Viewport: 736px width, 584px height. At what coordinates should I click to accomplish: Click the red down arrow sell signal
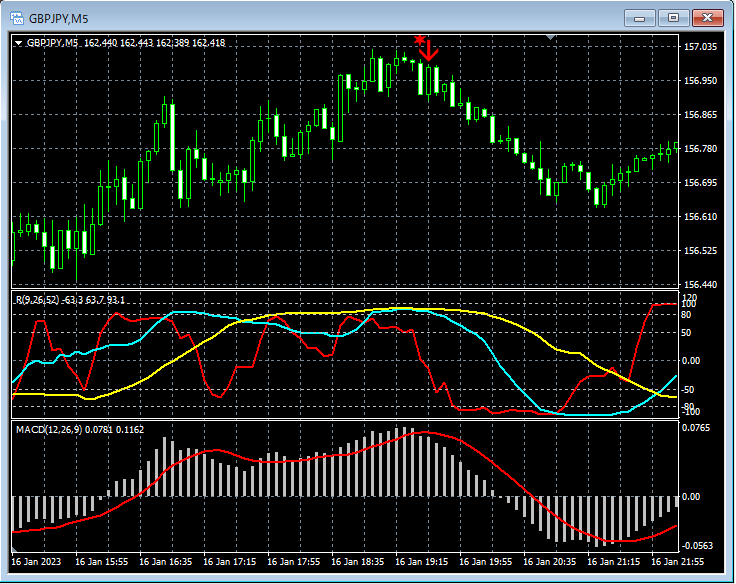click(429, 49)
